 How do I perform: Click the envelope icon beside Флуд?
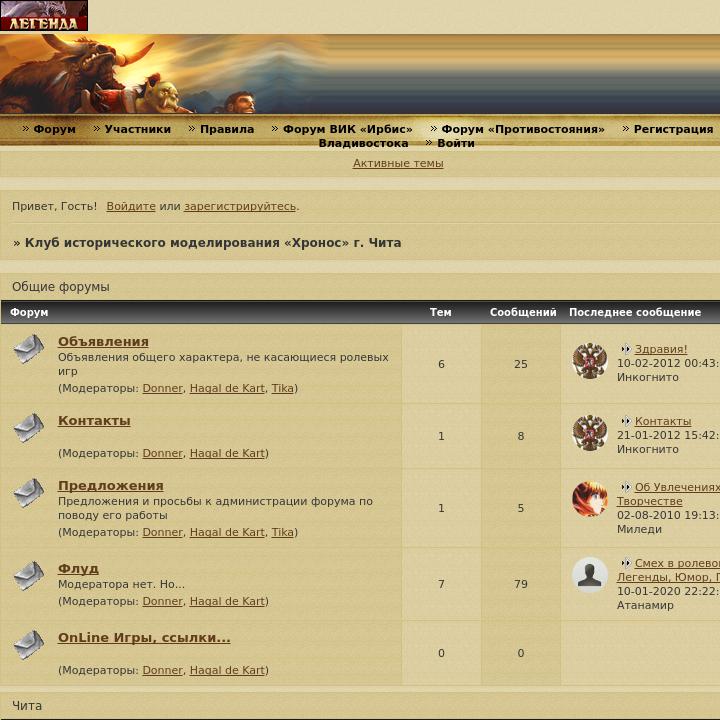(29, 576)
